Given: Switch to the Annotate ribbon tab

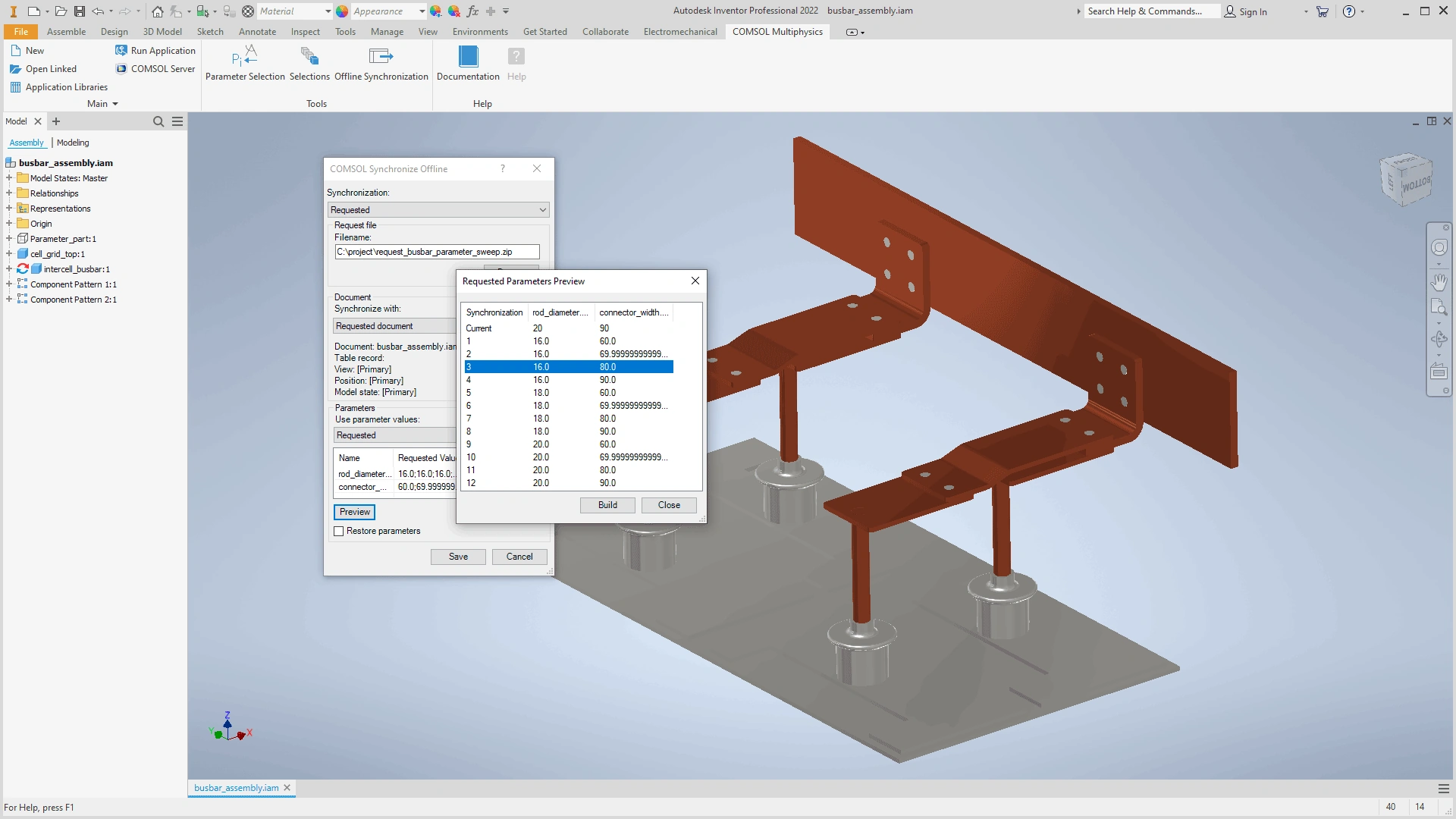Looking at the screenshot, I should 257,32.
